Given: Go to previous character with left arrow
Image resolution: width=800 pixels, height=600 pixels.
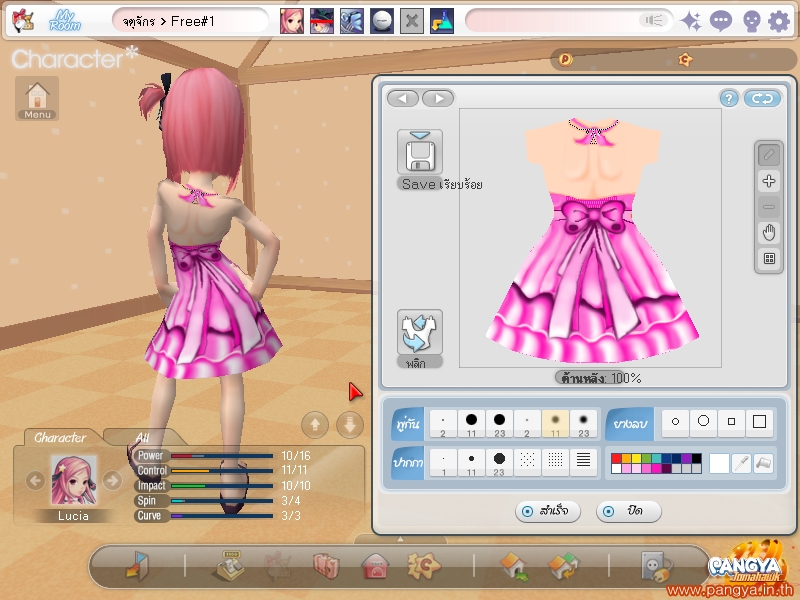Looking at the screenshot, I should click(x=35, y=481).
